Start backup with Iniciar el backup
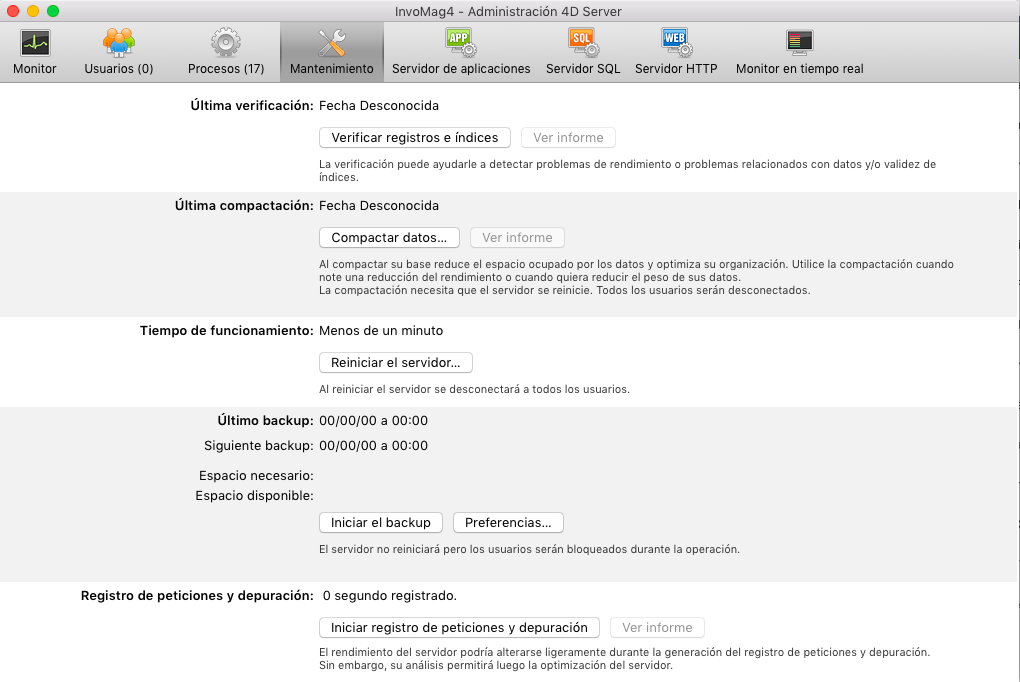This screenshot has height=682, width=1020. click(x=381, y=523)
